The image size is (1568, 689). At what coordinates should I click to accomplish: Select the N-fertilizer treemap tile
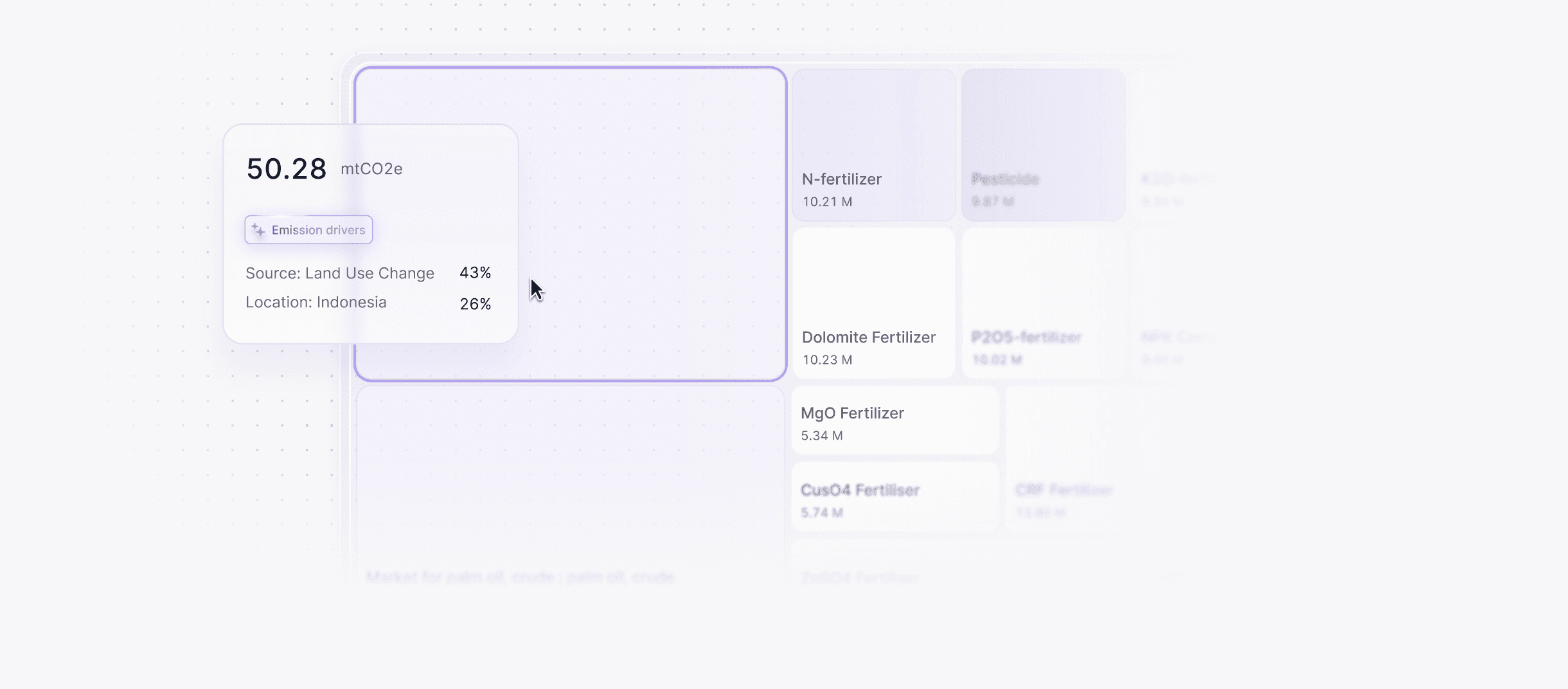point(874,145)
